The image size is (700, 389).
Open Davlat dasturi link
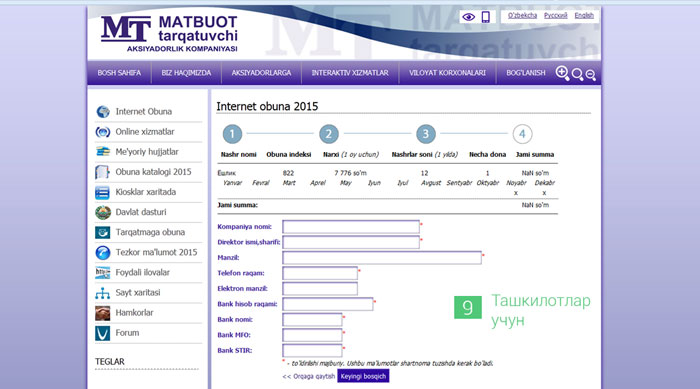(x=141, y=212)
